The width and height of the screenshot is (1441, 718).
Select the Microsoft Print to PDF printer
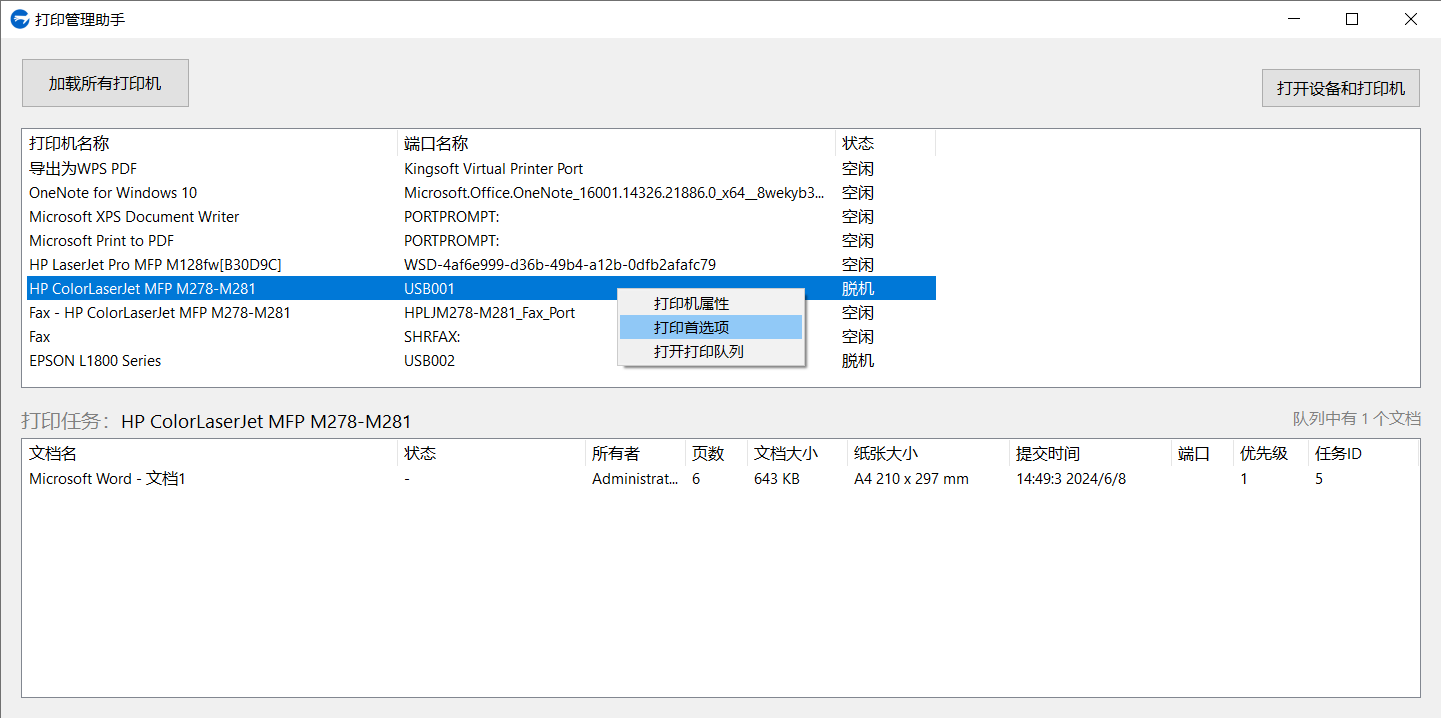(479, 241)
